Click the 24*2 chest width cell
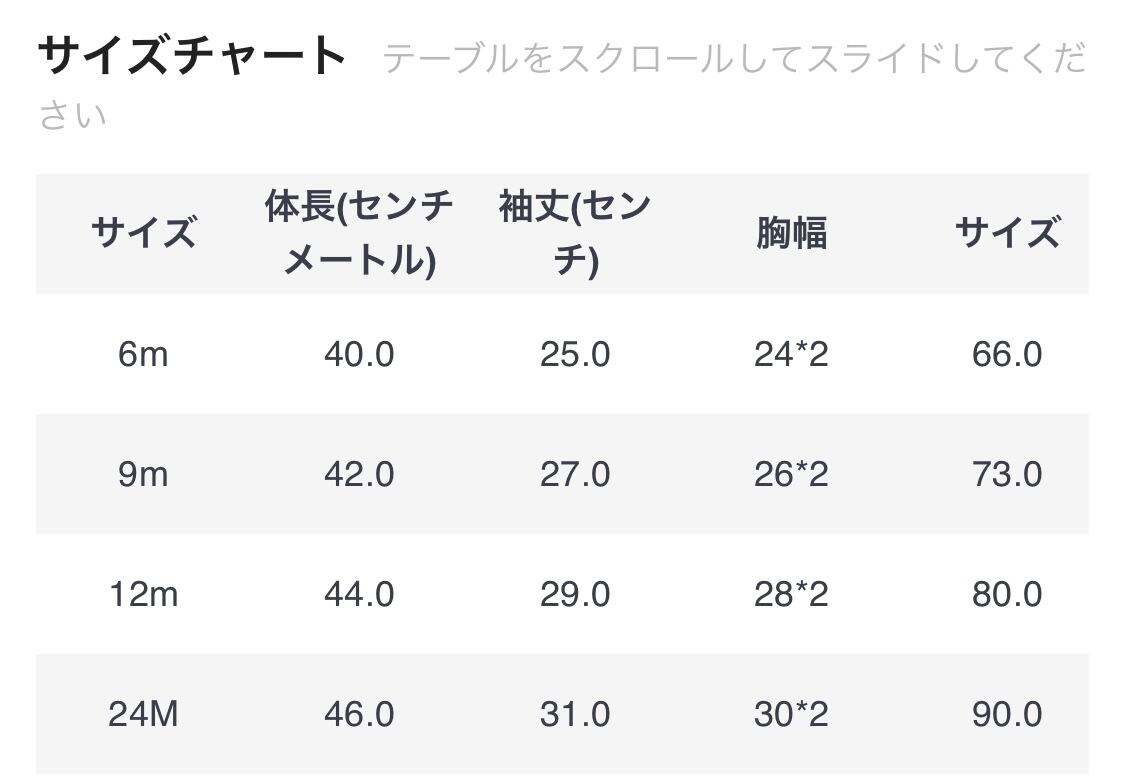Viewport: 1125px width, 779px height. click(x=791, y=354)
